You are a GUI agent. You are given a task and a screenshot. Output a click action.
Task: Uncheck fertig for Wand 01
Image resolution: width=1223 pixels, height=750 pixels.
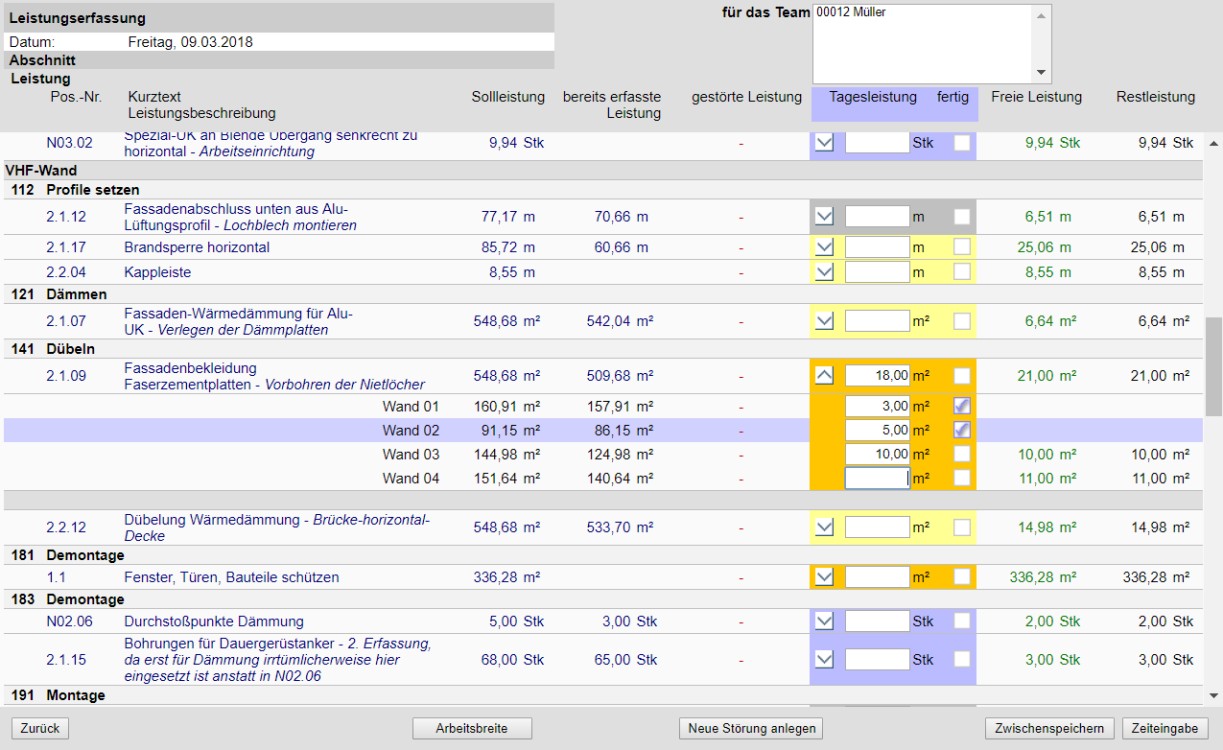click(962, 406)
